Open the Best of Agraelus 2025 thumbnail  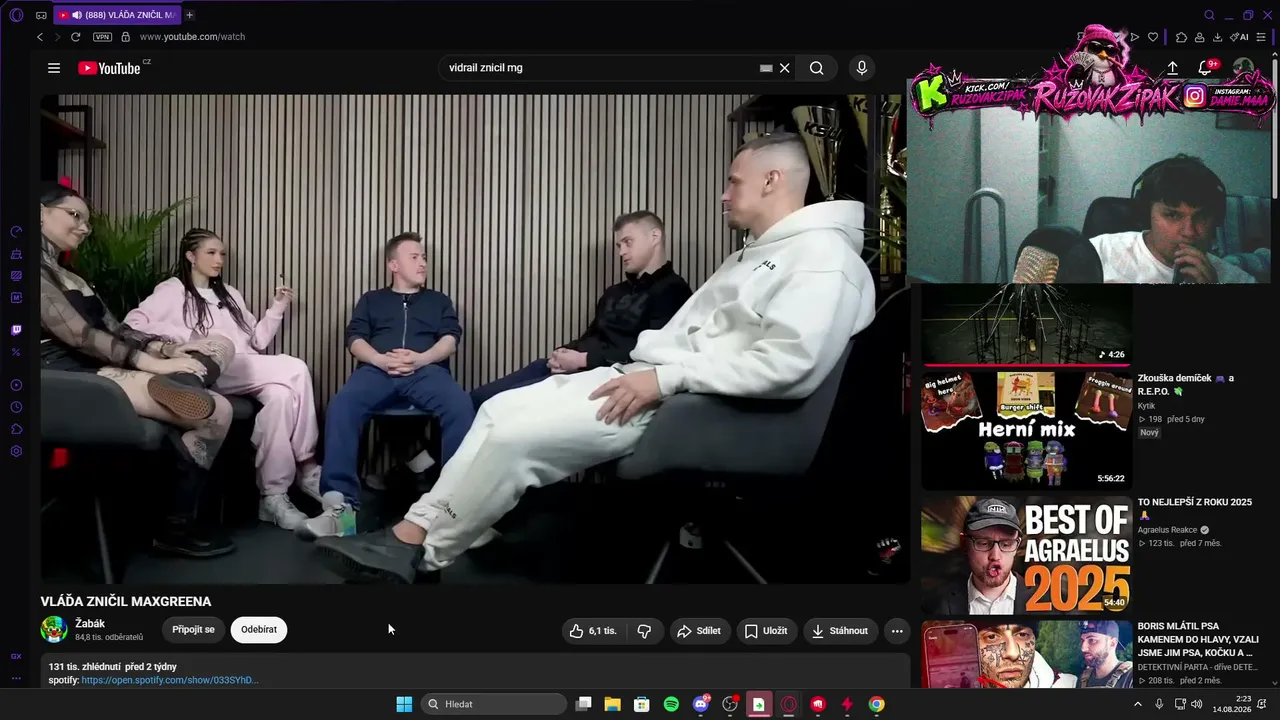1026,555
